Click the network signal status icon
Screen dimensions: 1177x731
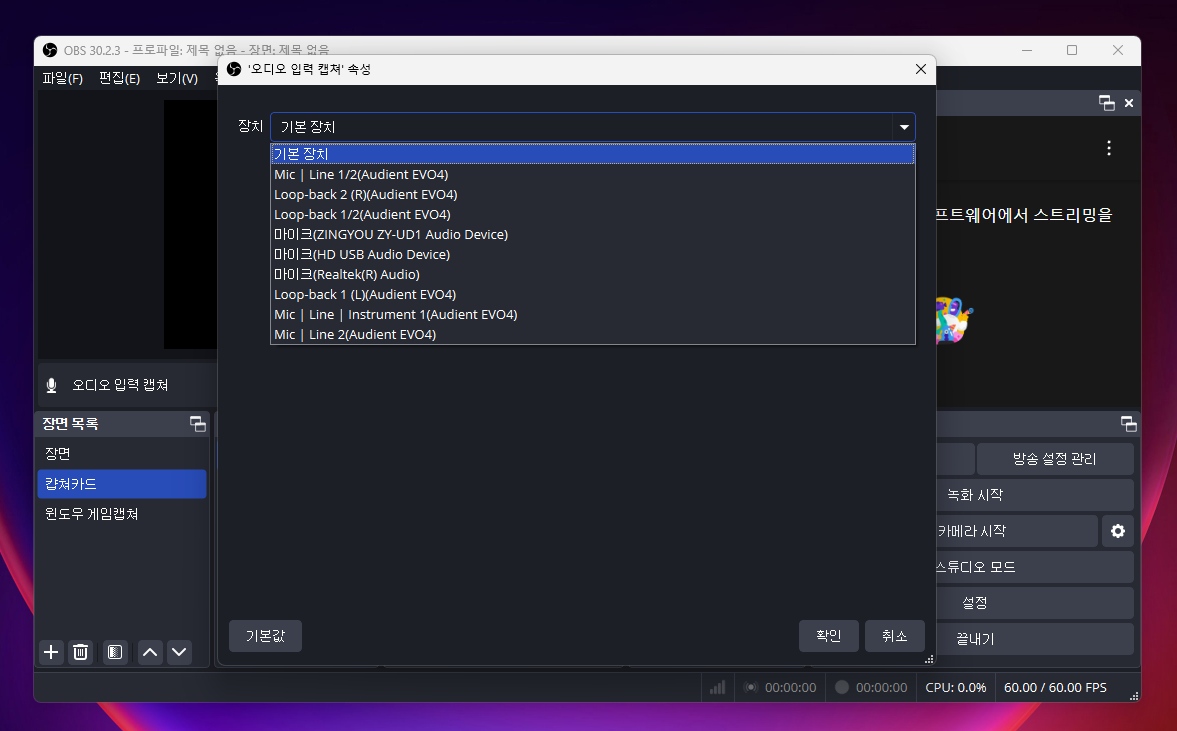pyautogui.click(x=718, y=687)
